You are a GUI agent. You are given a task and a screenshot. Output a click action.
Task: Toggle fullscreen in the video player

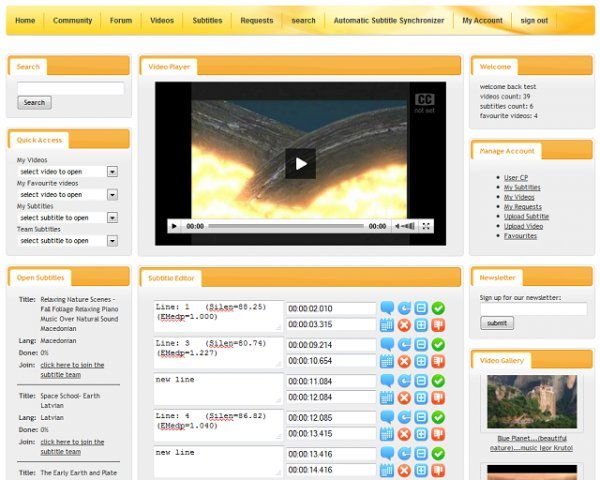pos(427,227)
